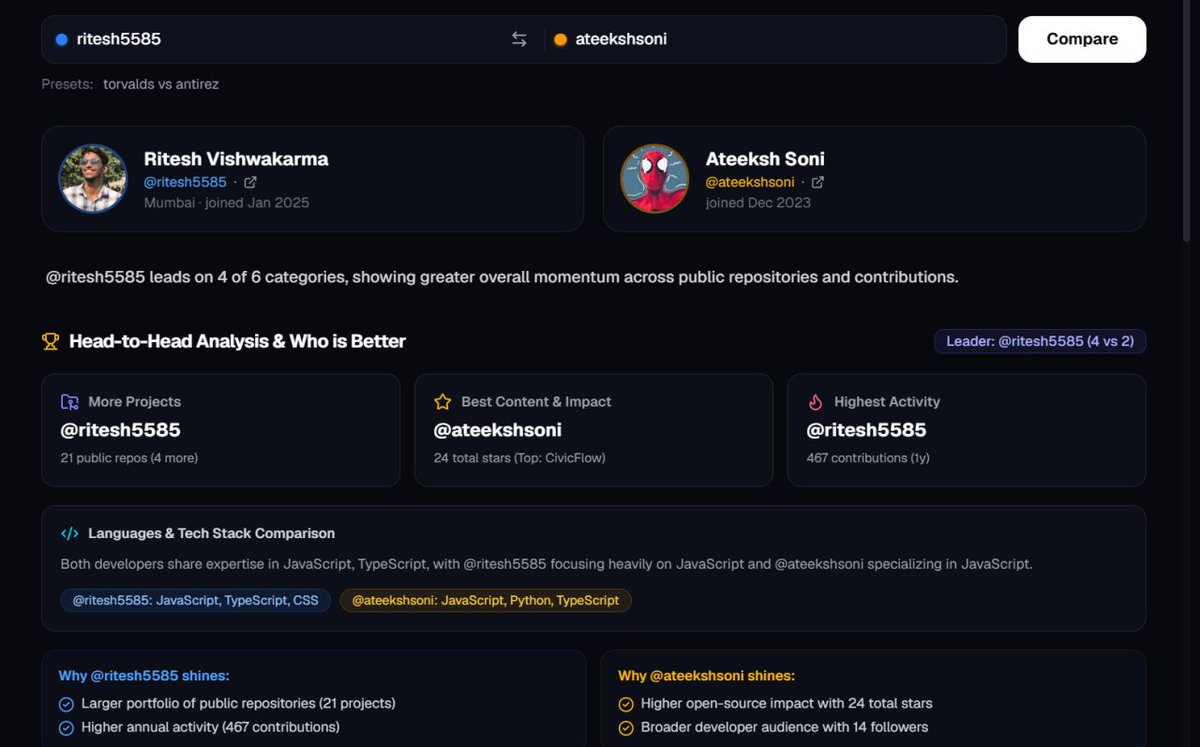Click the '21 public repos (4 more)' text
Screen dimensions: 1200x747
(x=129, y=458)
